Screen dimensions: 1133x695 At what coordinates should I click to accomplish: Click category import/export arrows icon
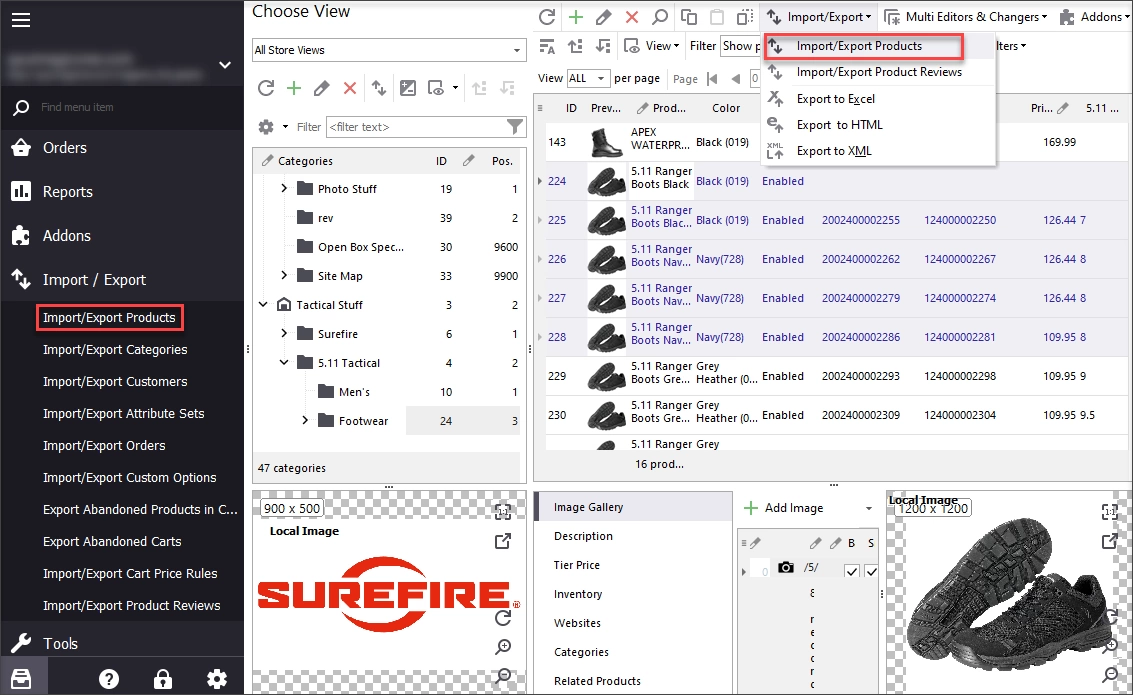pos(379,88)
